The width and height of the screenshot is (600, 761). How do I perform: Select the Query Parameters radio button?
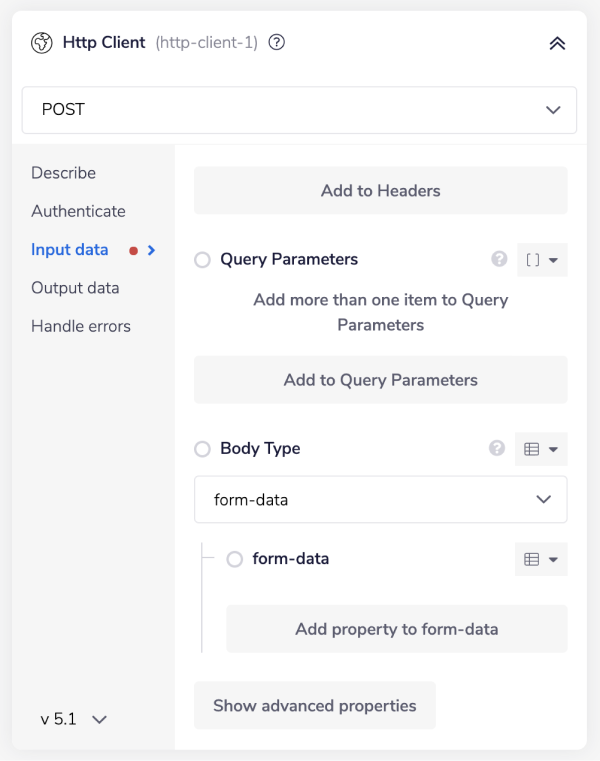[203, 260]
